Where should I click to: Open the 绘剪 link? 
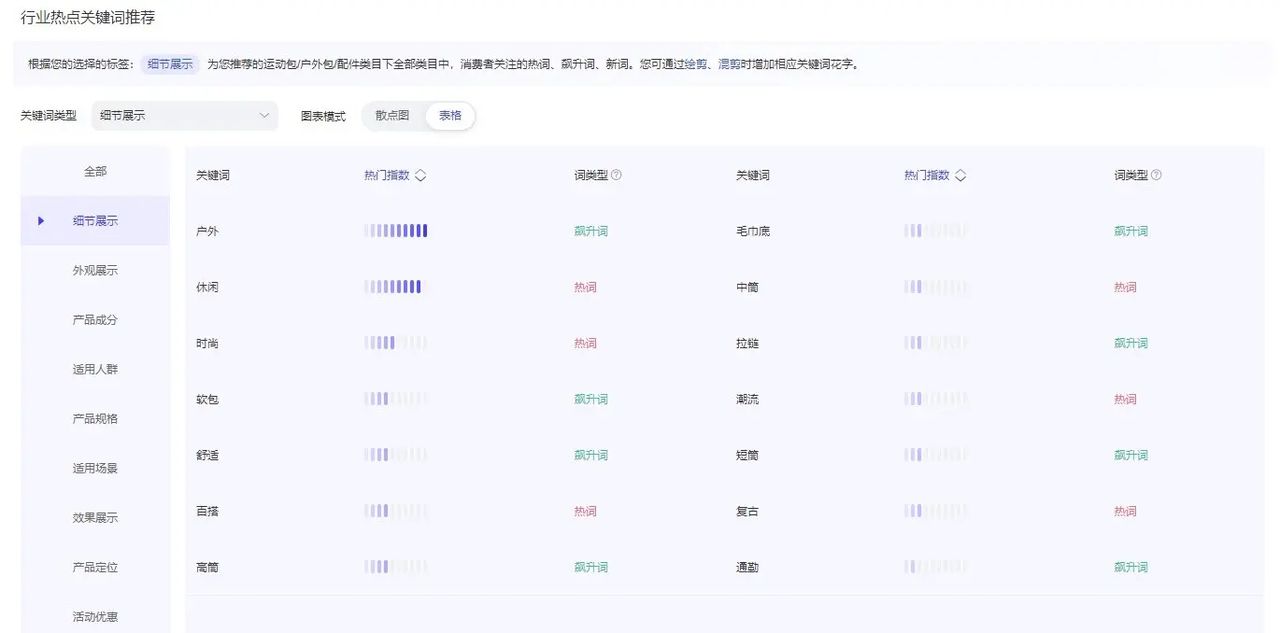click(697, 63)
